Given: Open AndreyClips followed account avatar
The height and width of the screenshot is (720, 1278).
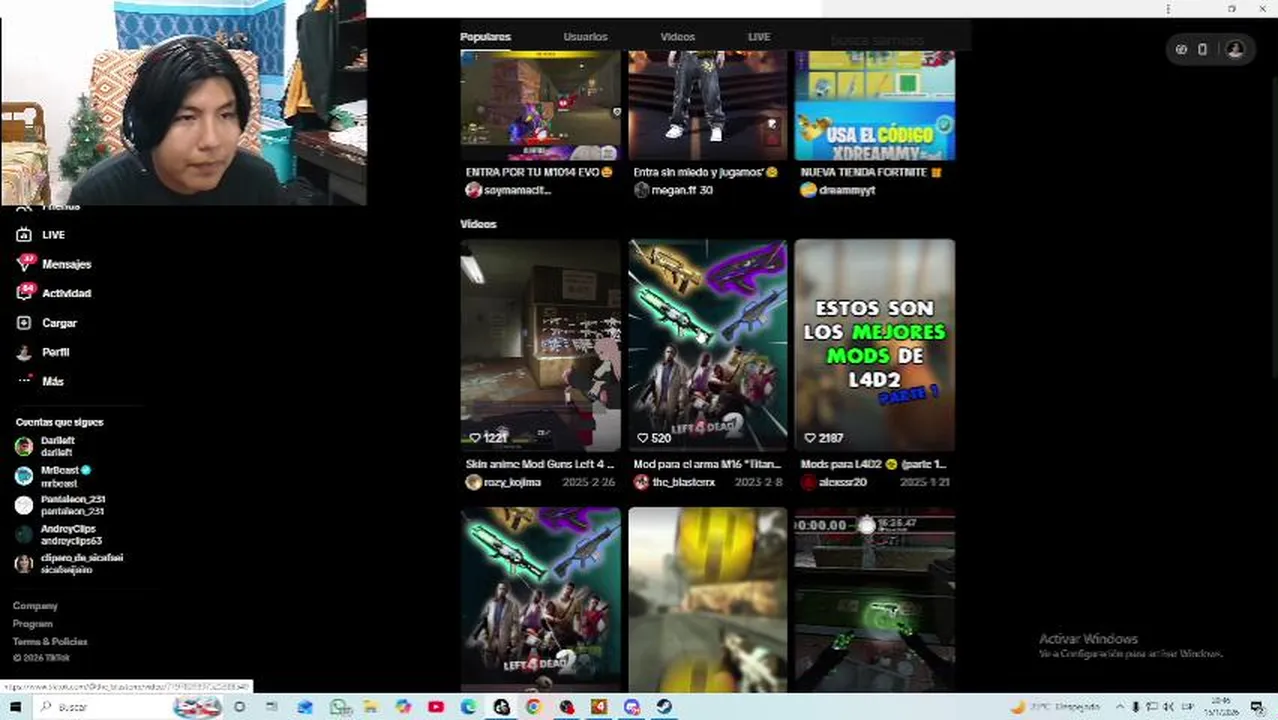Looking at the screenshot, I should (24, 535).
